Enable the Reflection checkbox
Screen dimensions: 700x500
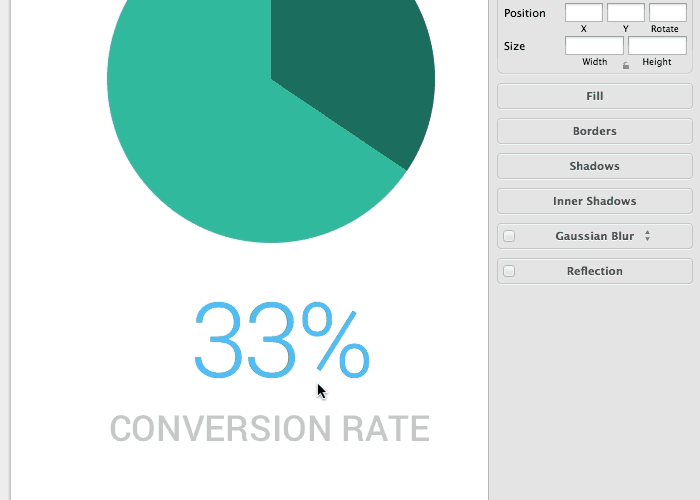coord(509,271)
